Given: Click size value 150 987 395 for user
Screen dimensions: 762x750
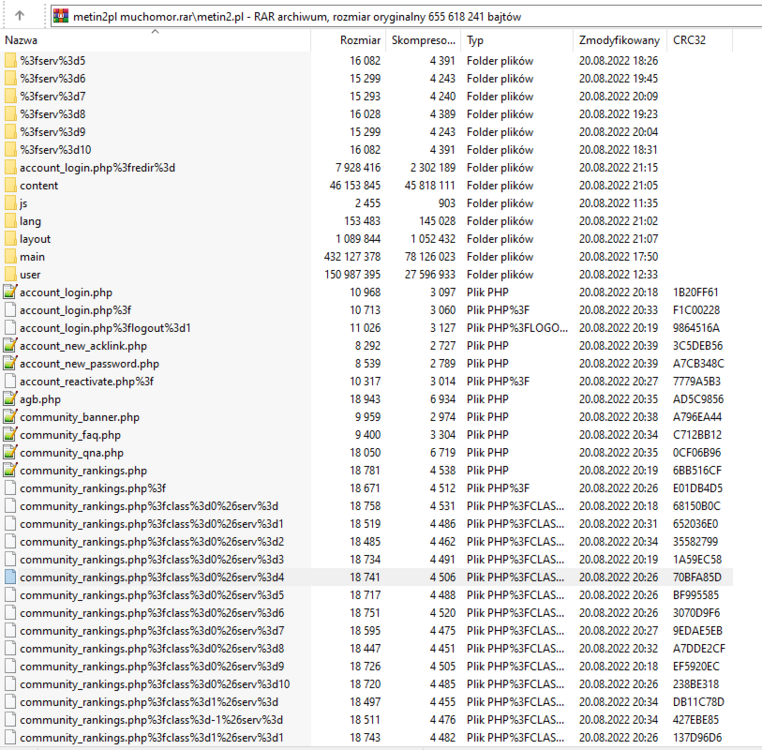Looking at the screenshot, I should pyautogui.click(x=352, y=275).
